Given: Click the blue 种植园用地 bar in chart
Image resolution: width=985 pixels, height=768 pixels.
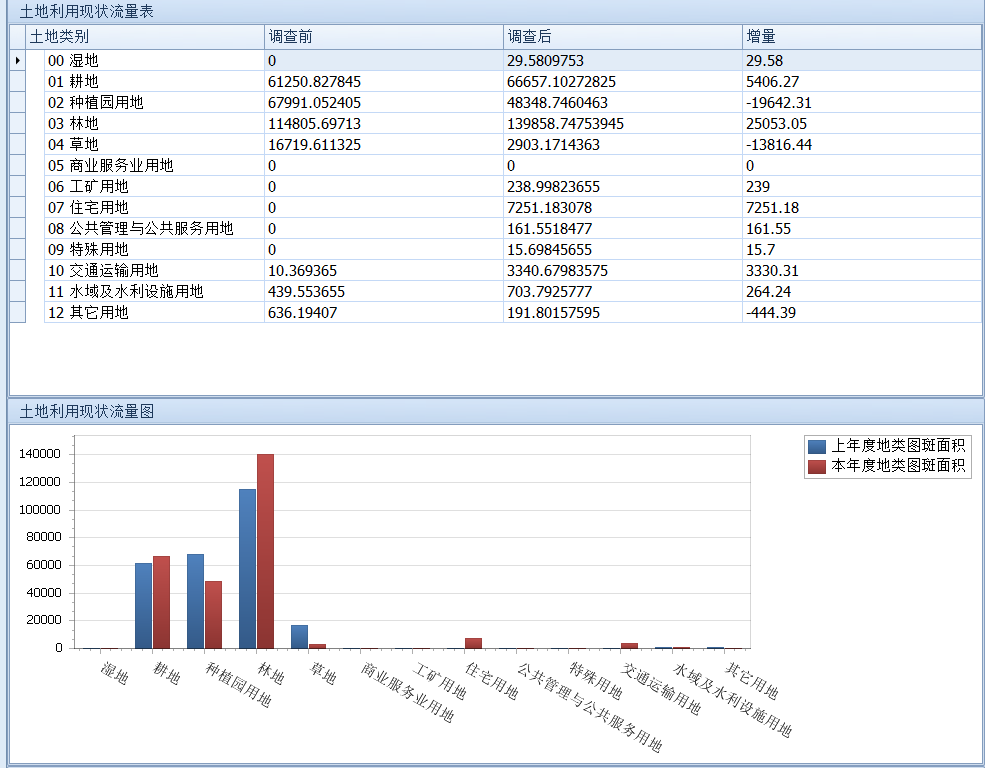Looking at the screenshot, I should click(195, 600).
